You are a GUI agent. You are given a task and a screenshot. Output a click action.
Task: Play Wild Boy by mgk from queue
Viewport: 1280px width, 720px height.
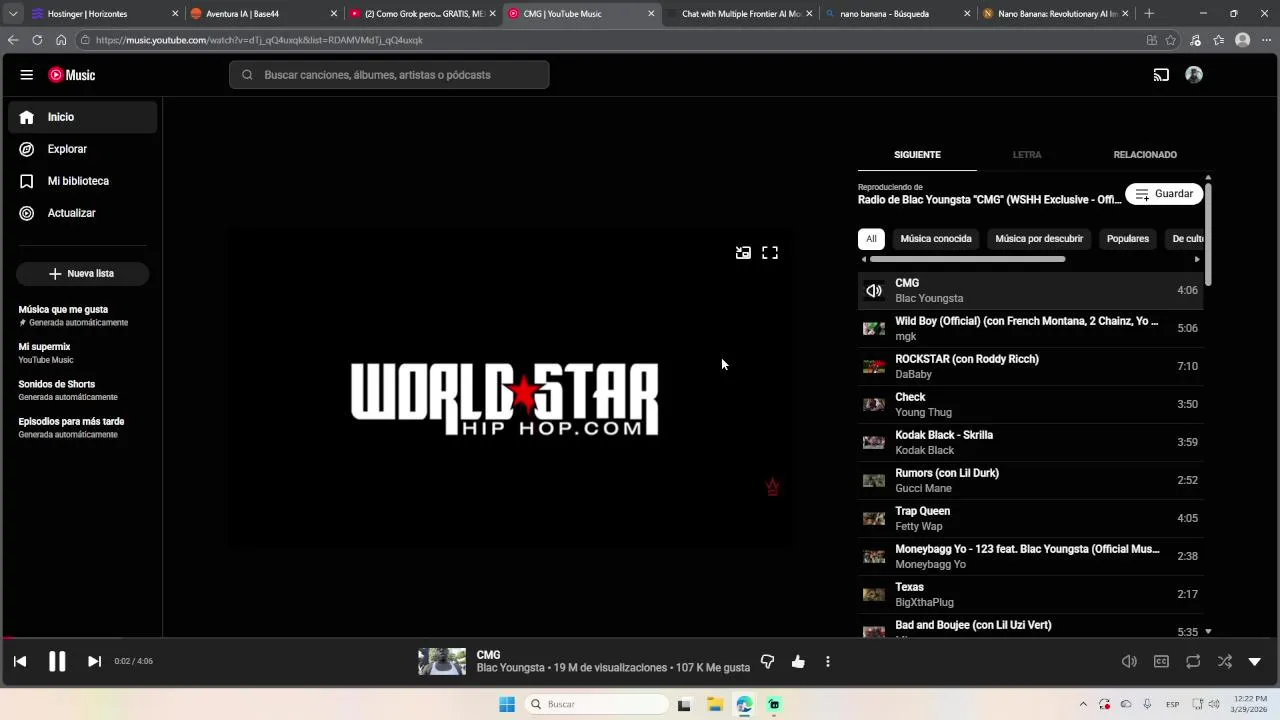tap(1030, 328)
